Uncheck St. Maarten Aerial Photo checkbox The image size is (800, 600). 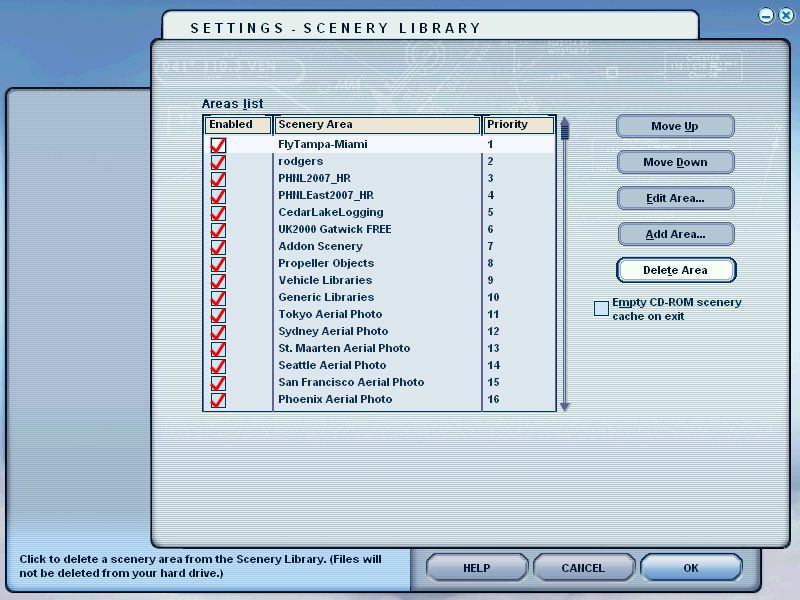(218, 349)
